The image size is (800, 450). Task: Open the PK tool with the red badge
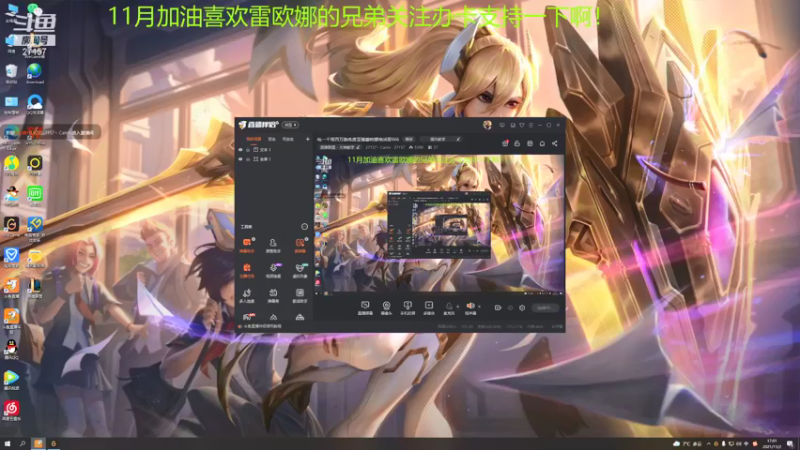click(248, 317)
